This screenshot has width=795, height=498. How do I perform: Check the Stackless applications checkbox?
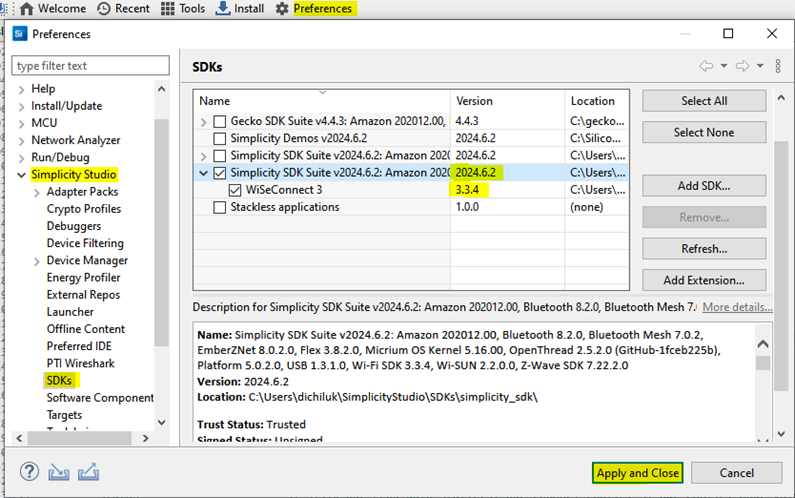coord(220,207)
